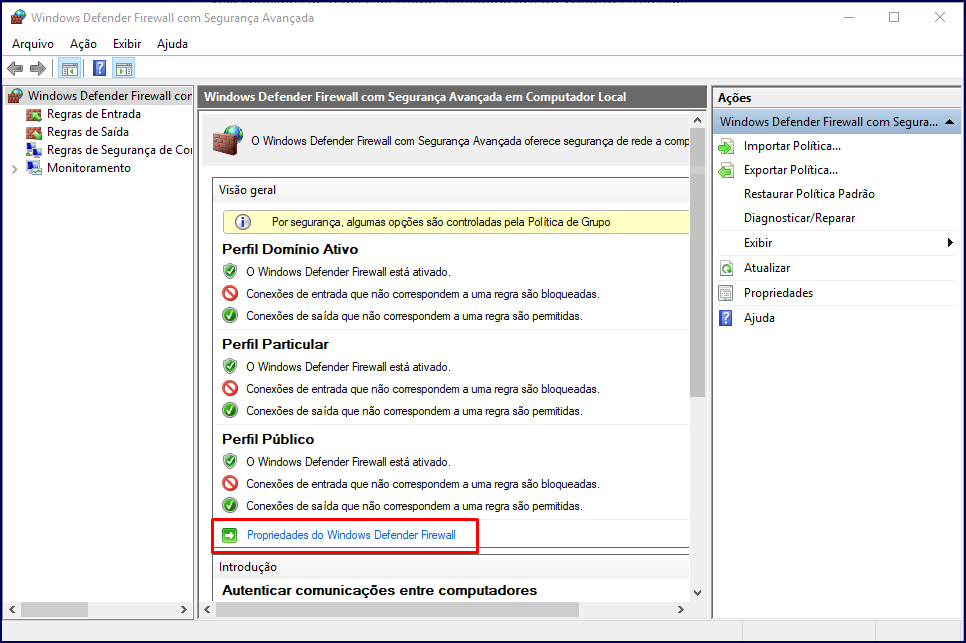966x643 pixels.
Task: Click the Back arrow toolbar icon
Action: point(15,68)
